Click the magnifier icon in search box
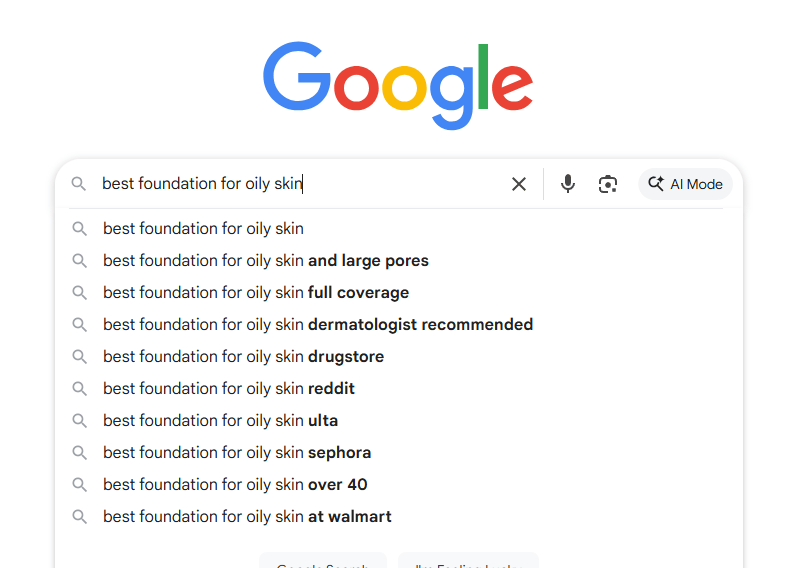This screenshot has width=799, height=568. 78,184
